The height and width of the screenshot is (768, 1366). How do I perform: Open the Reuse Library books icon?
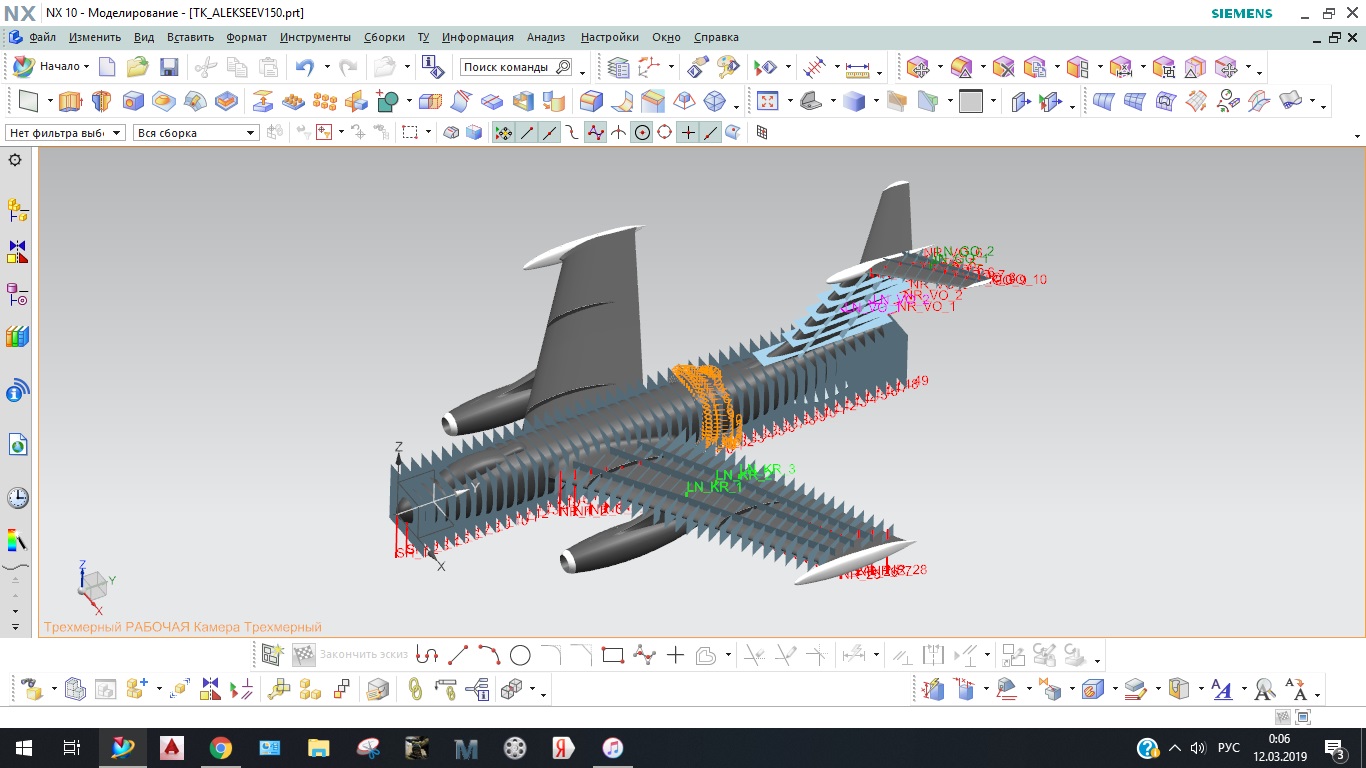pos(17,337)
